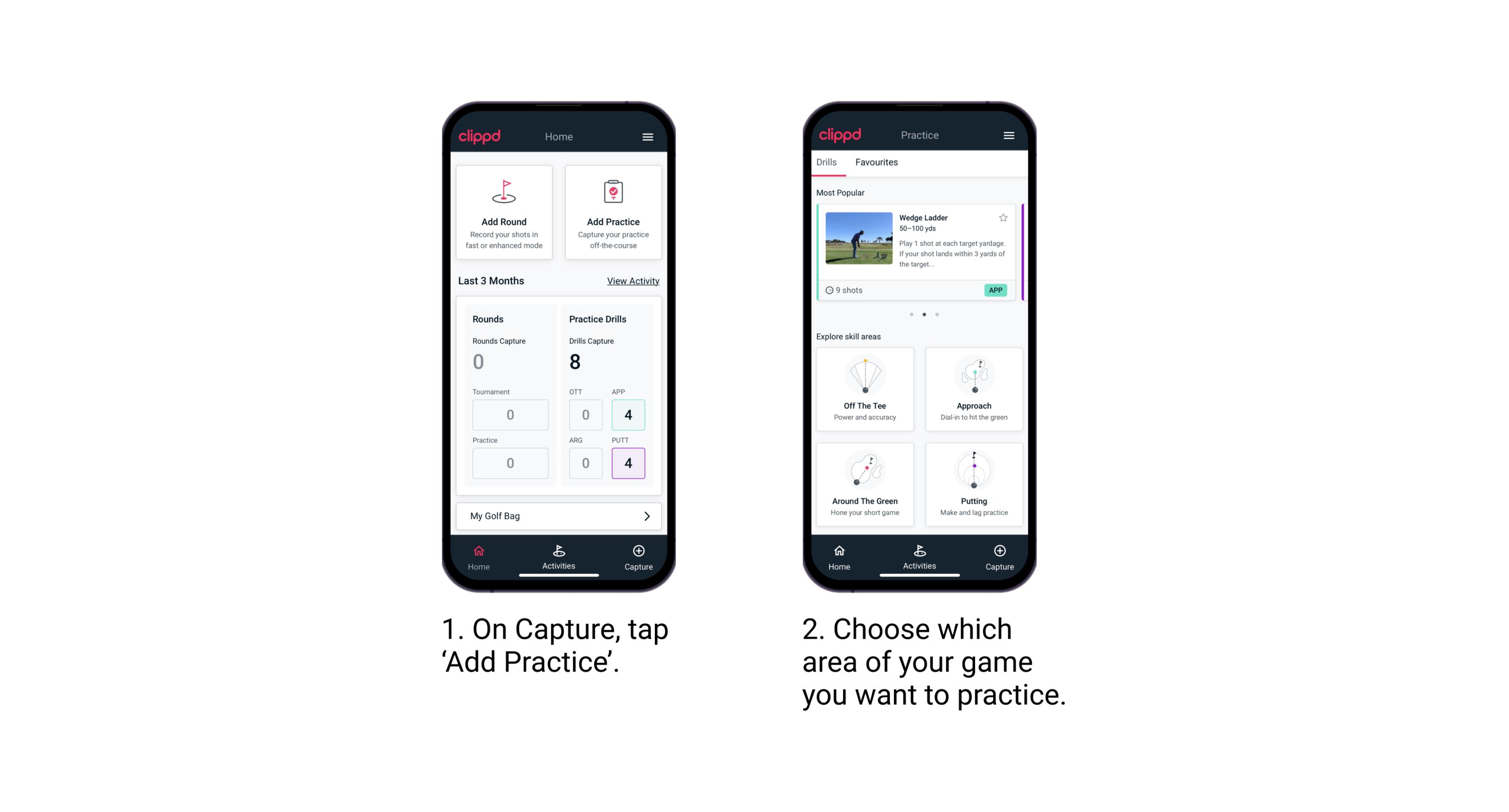Switch to the Drills tab
Image resolution: width=1509 pixels, height=812 pixels.
tap(828, 163)
